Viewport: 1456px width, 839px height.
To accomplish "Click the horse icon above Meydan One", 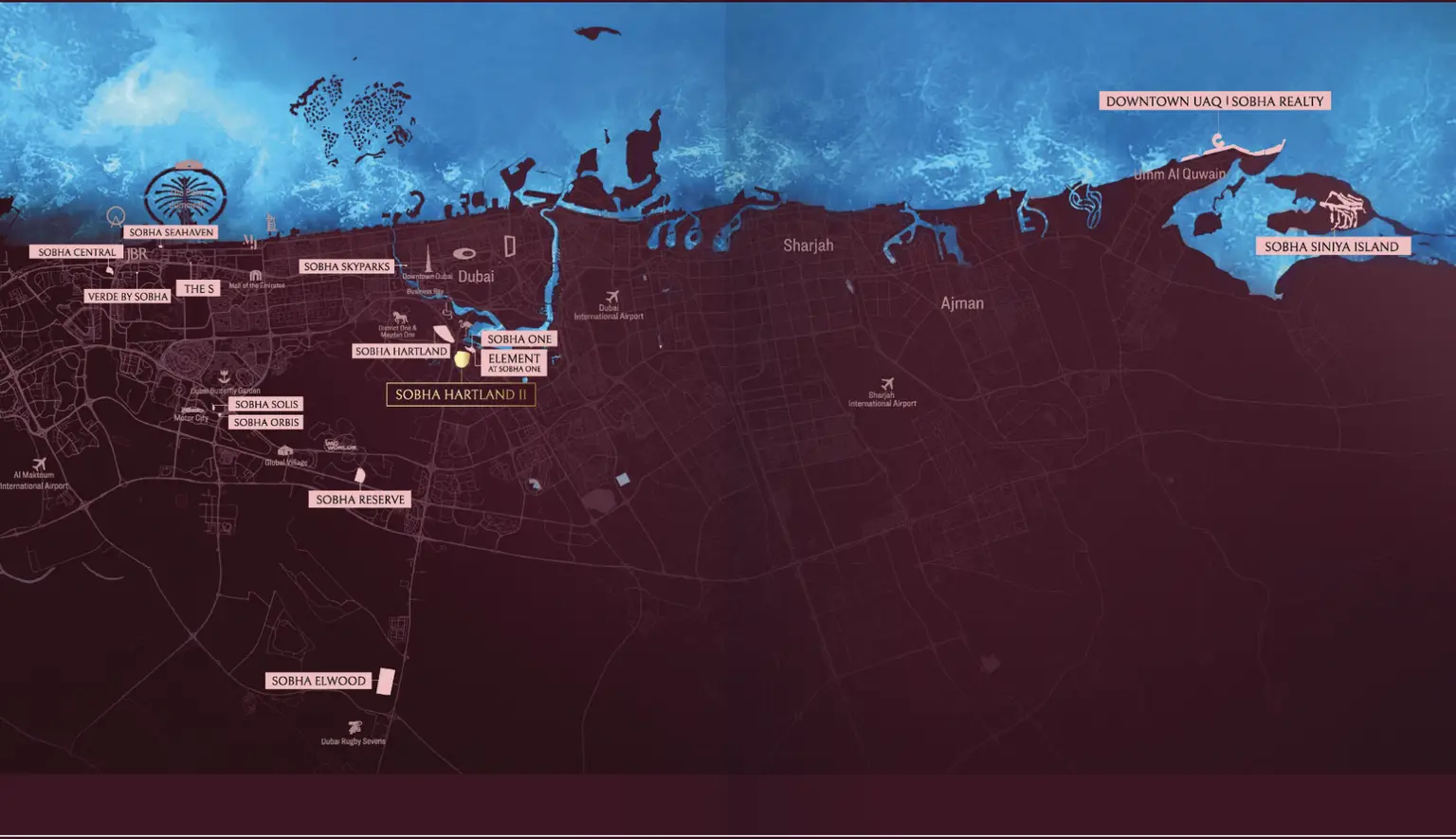I will point(400,319).
